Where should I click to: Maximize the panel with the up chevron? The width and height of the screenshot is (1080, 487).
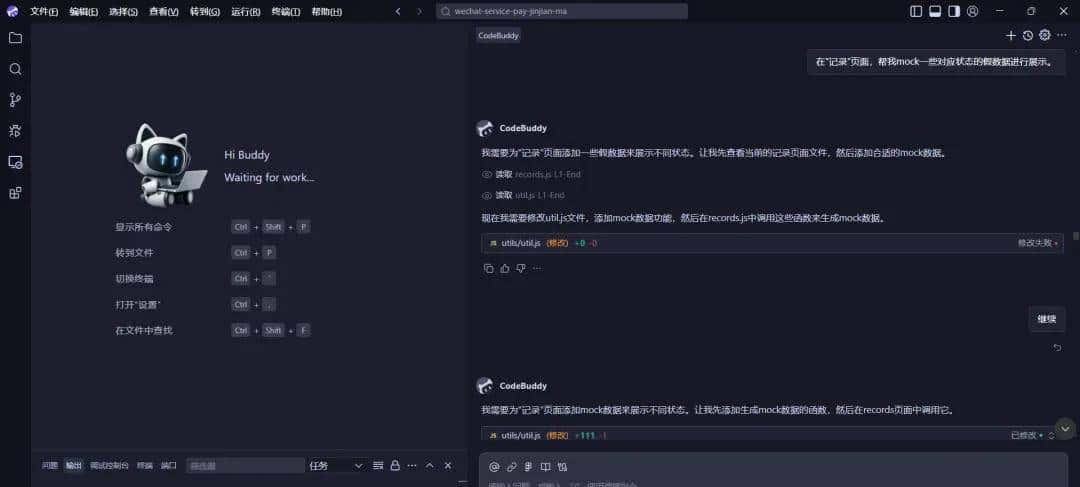(x=429, y=466)
